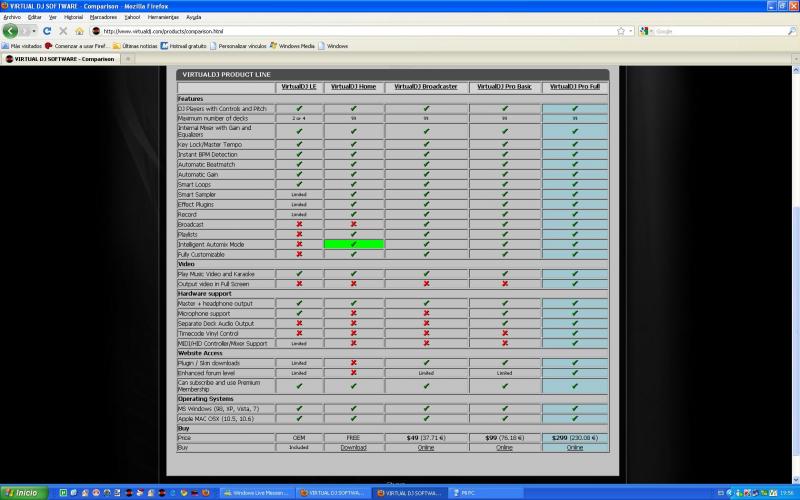Viewport: 800px width, 500px height.
Task: Go back with the green Back arrow
Action: tap(10, 31)
